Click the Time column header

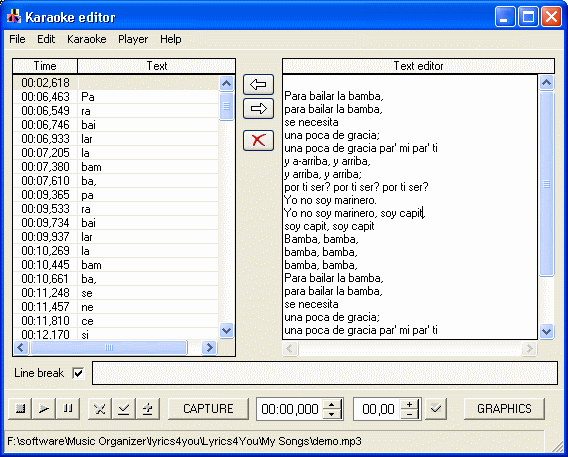[x=45, y=66]
